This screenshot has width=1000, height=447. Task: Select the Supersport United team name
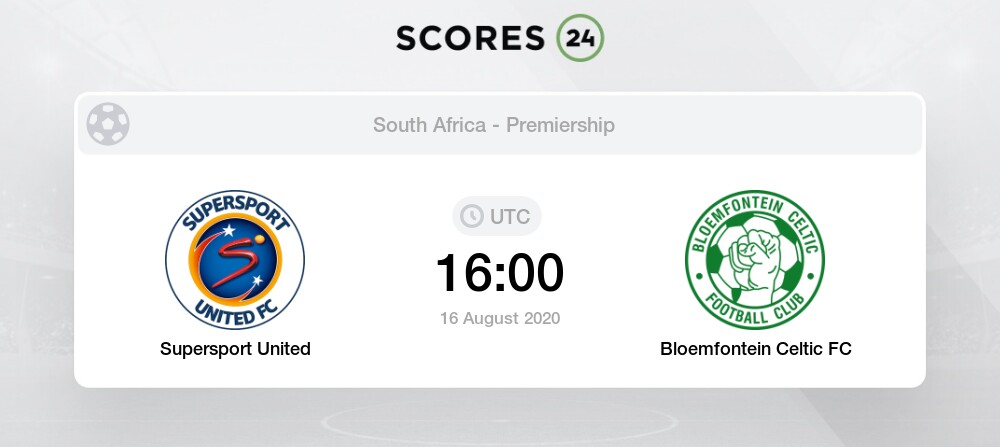click(x=235, y=349)
